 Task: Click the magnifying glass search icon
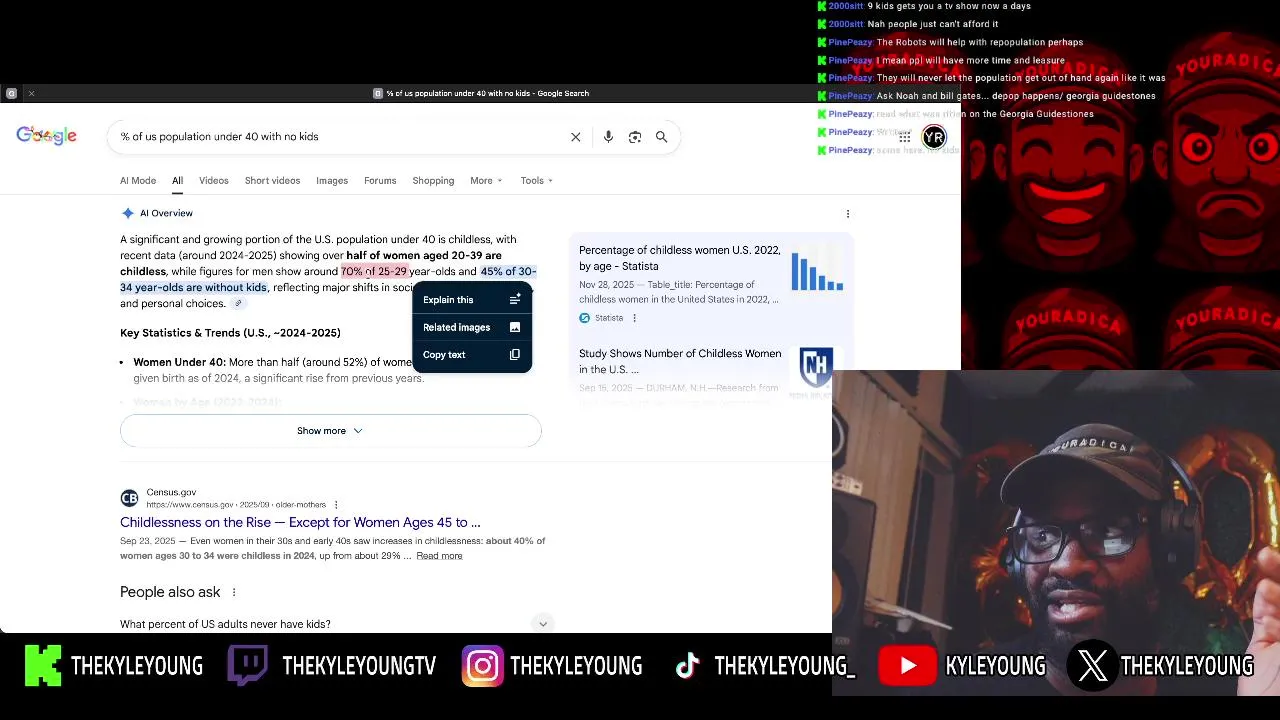tap(661, 137)
